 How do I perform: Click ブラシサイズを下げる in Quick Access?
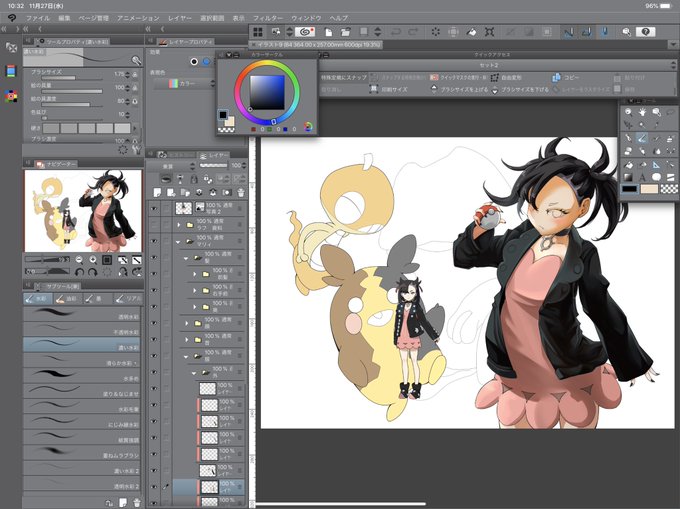click(x=520, y=89)
